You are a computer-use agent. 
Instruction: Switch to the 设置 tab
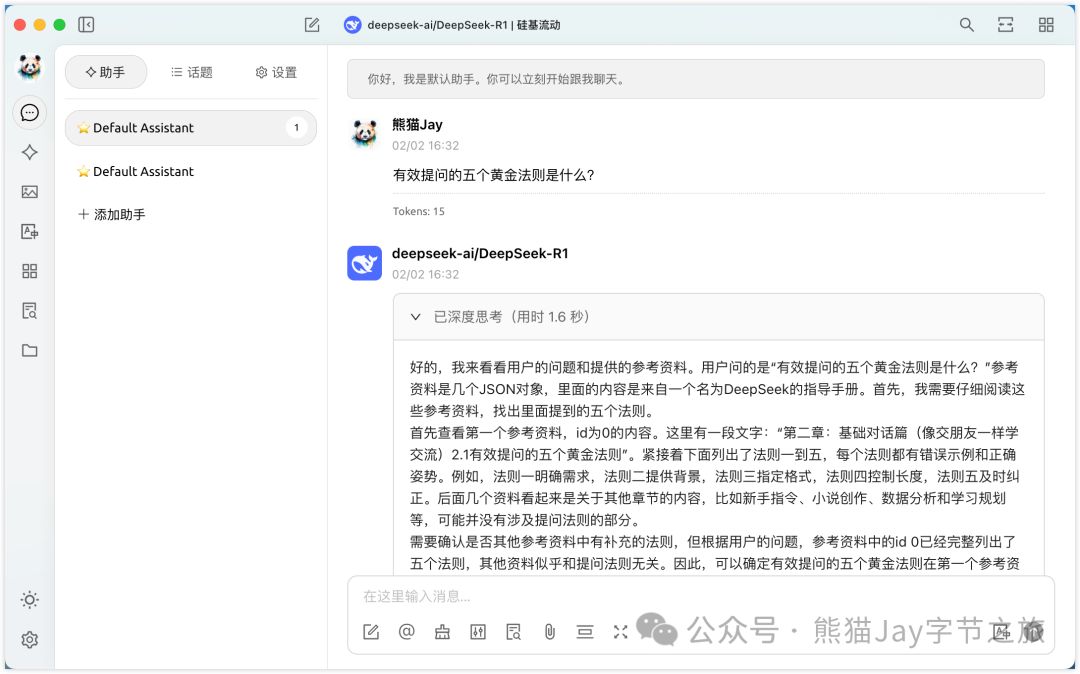(276, 72)
